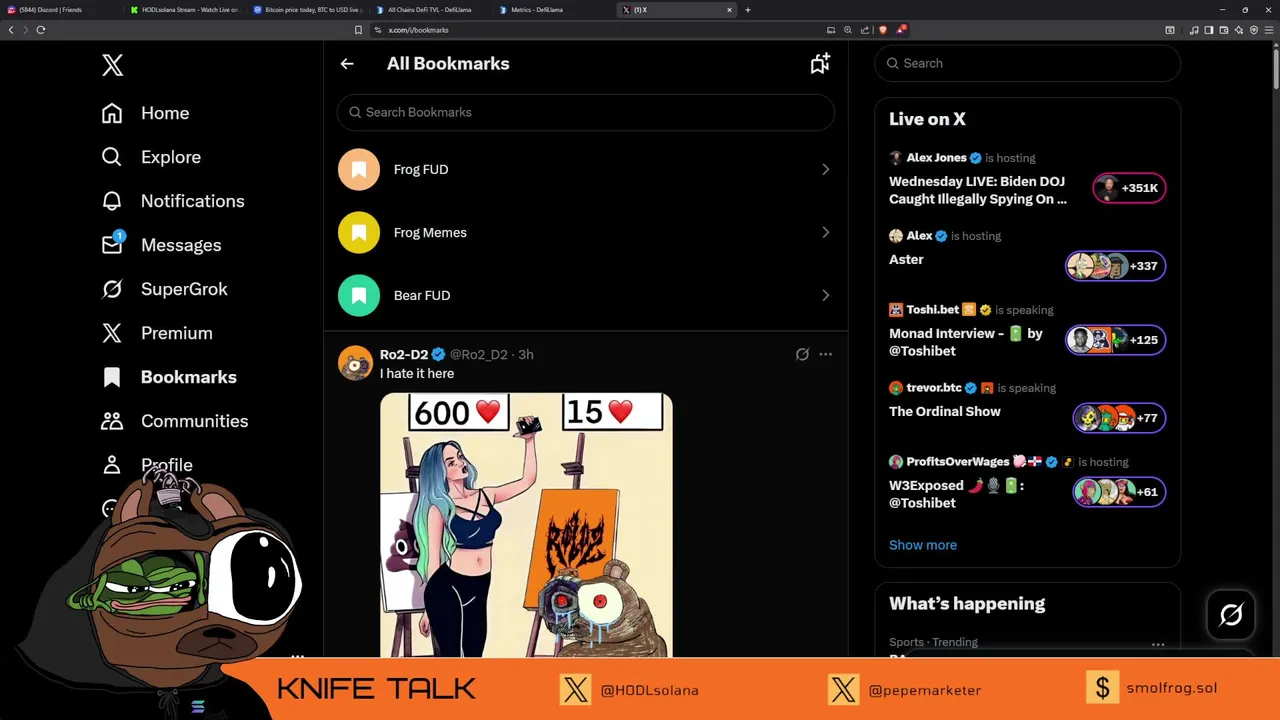Image resolution: width=1280 pixels, height=720 pixels.
Task: Go back with the All Bookmarks arrow
Action: click(x=347, y=64)
